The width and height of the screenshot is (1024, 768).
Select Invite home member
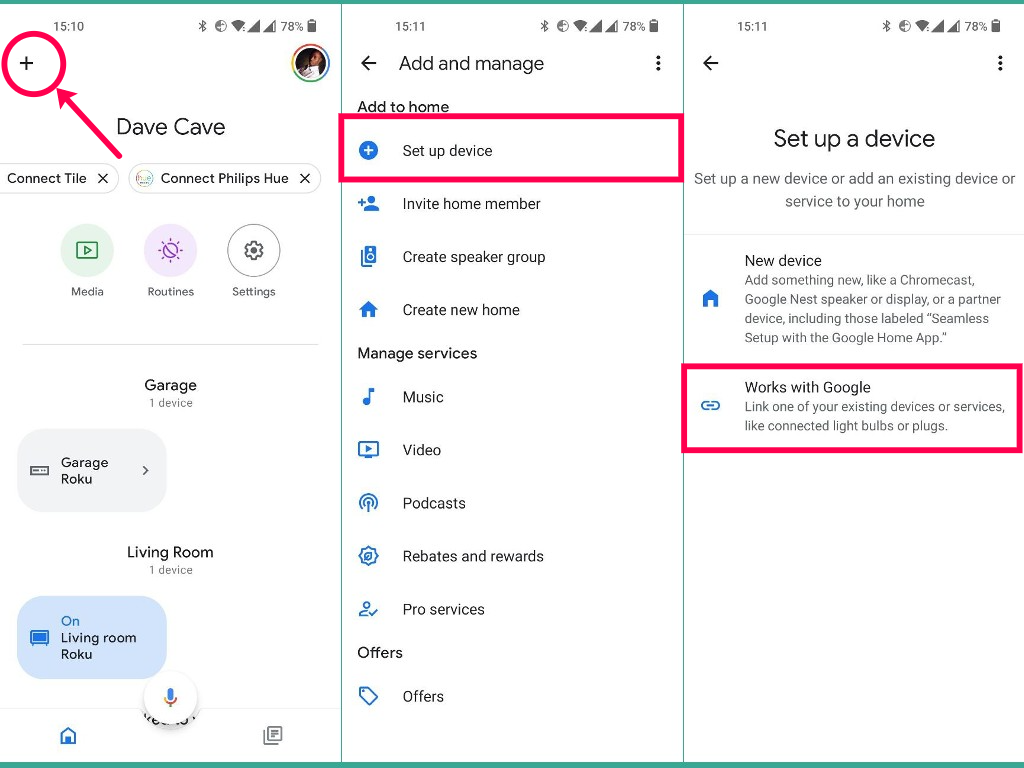point(511,204)
